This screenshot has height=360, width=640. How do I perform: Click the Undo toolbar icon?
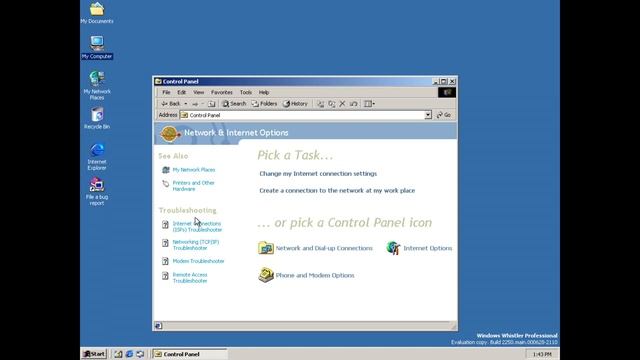pos(353,104)
